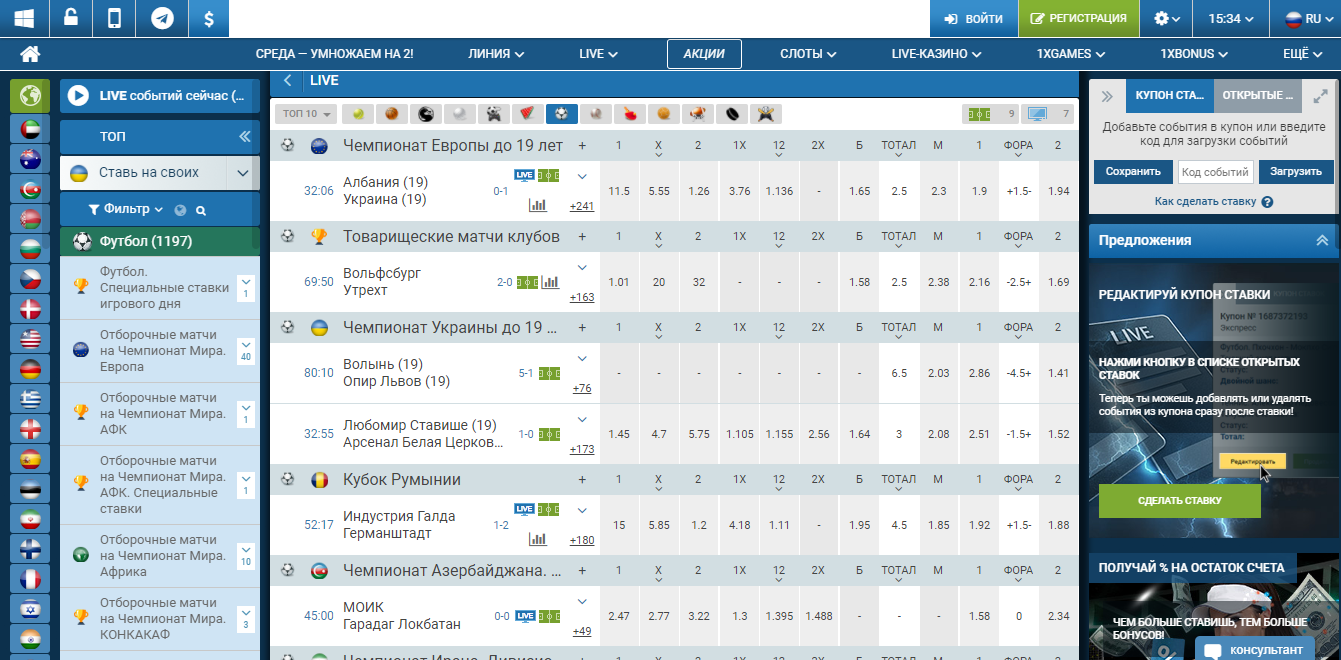Screen dimensions: 1341x660
Task: Switch to the КУПОН СТА... tab
Action: coord(1169,96)
